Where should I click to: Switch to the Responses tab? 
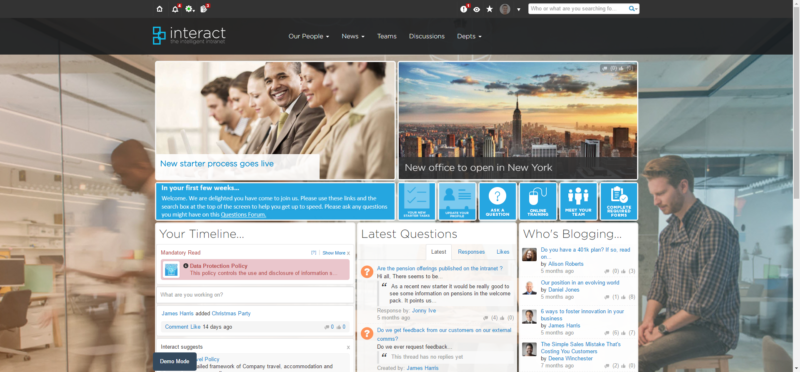coord(471,252)
